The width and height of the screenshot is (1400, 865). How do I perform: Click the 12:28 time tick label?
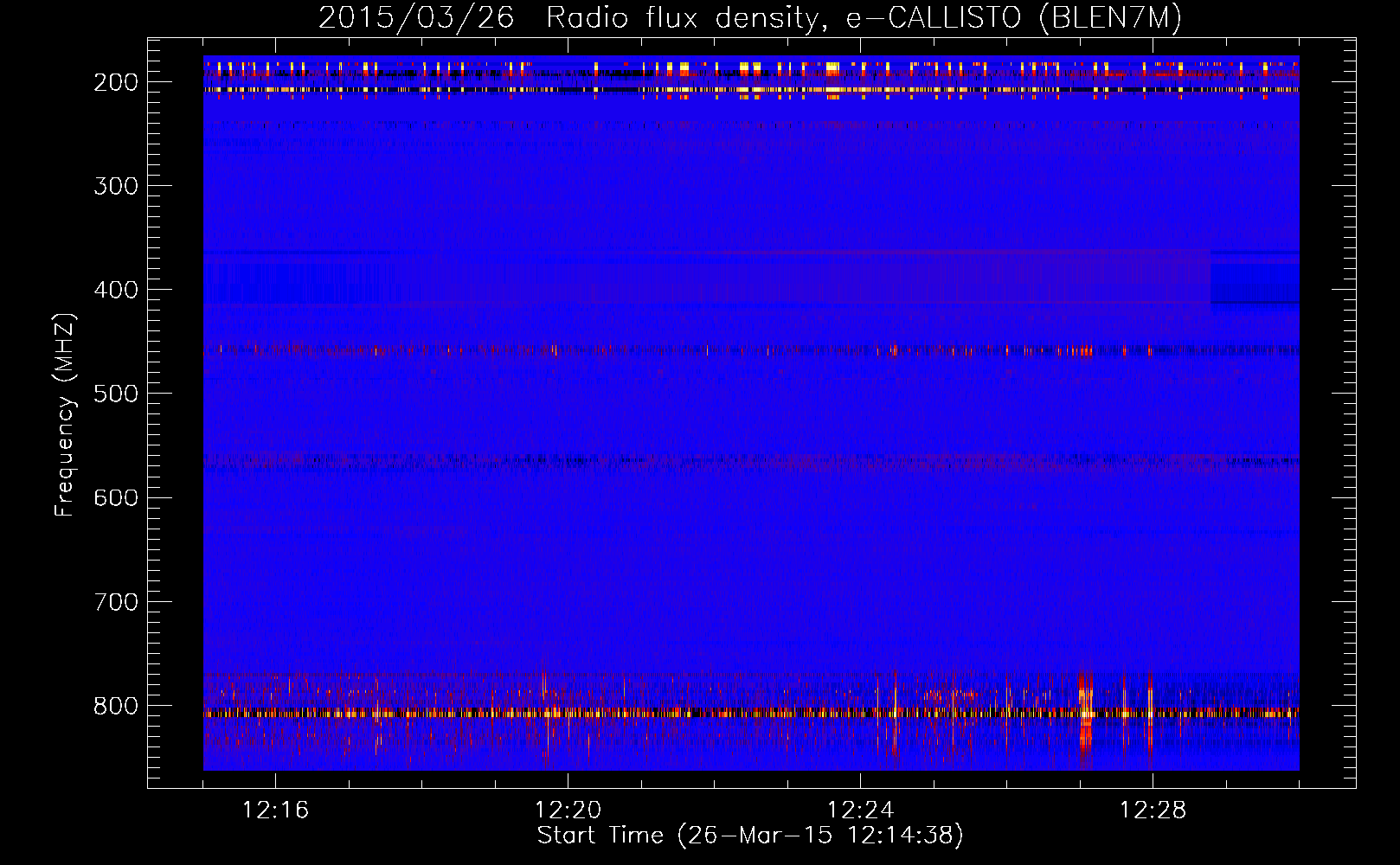[x=1153, y=811]
